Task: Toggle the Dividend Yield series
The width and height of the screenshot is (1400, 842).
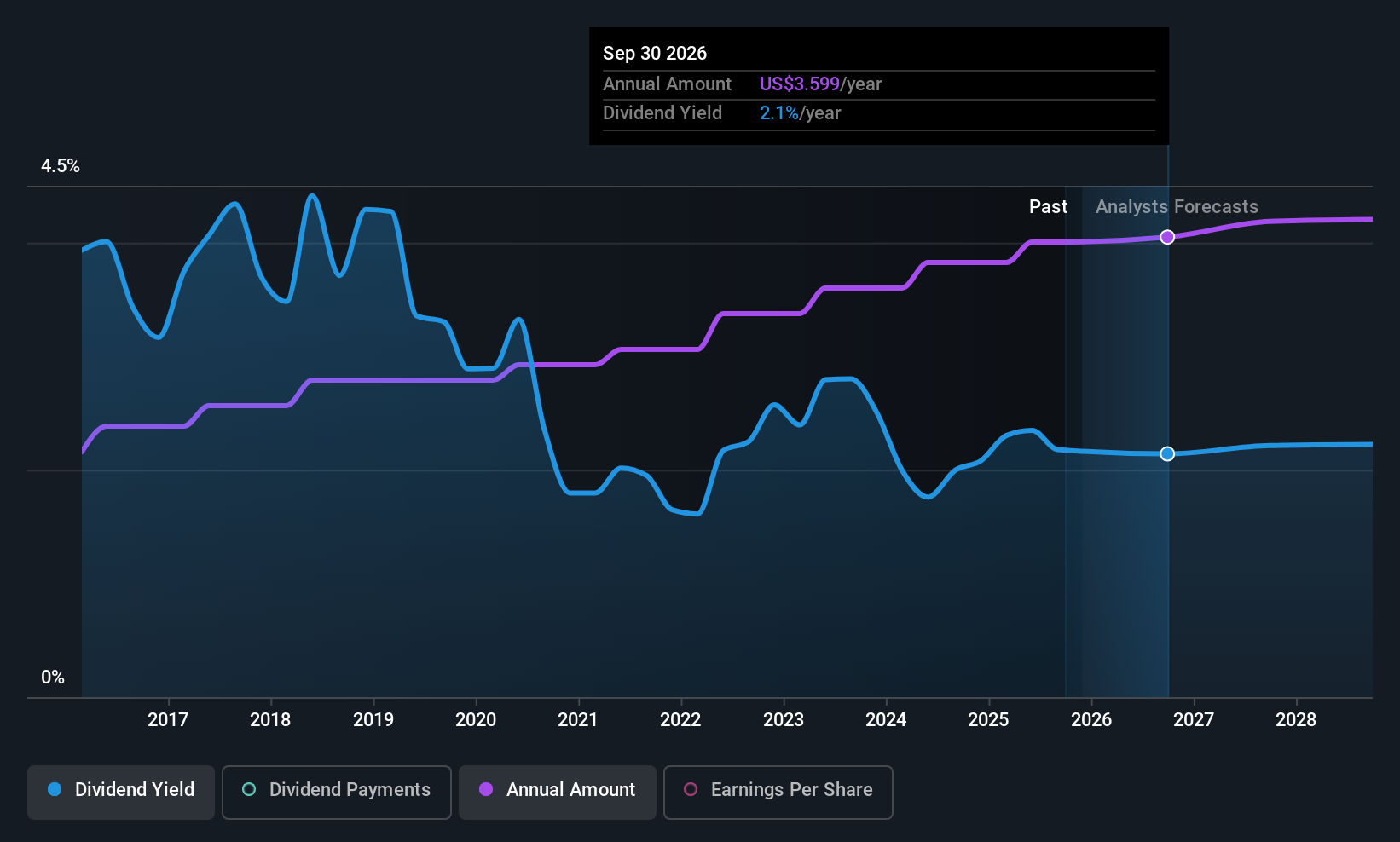Action: tap(121, 792)
